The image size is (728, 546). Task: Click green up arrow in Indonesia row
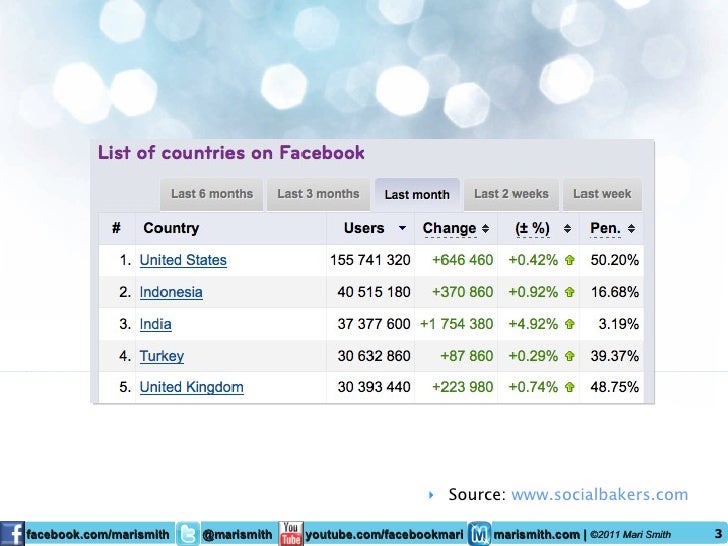click(x=570, y=292)
